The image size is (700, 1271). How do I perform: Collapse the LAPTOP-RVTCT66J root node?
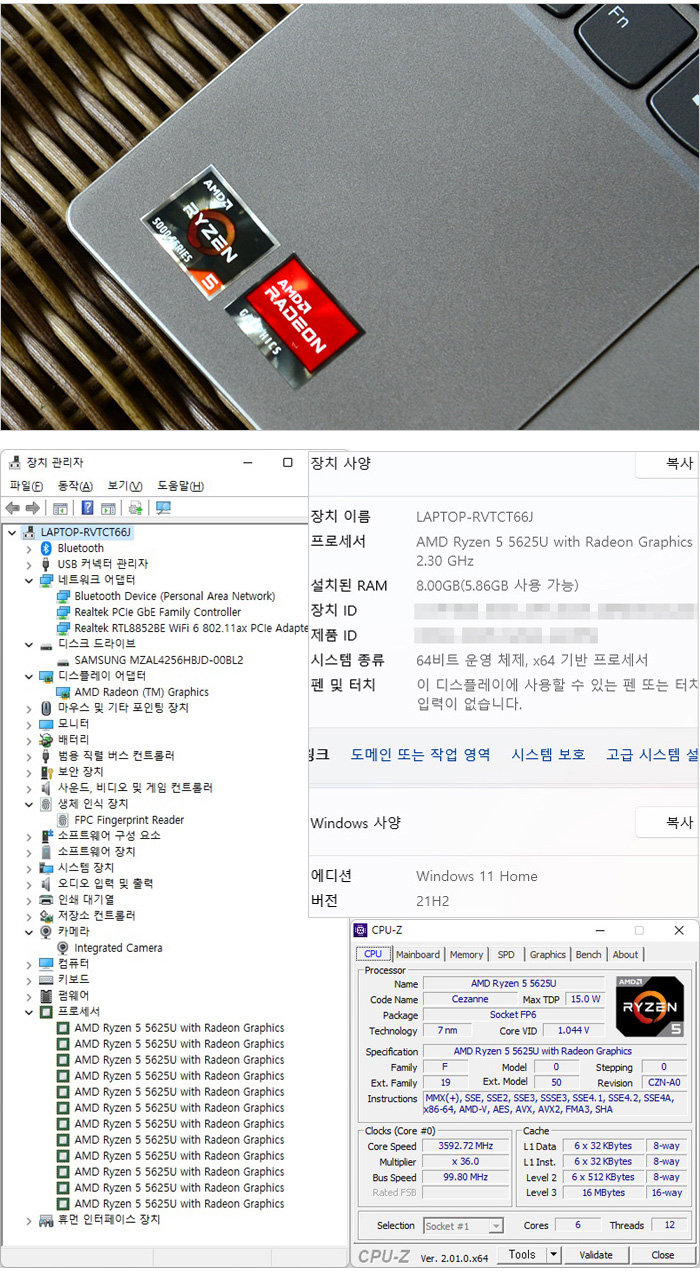point(12,532)
